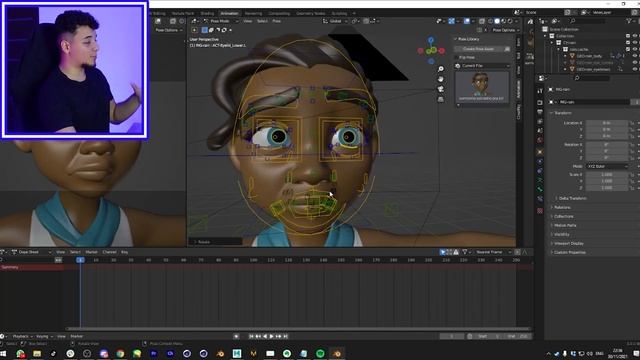Select the Render properties tab icon
640x360 pixels.
pyautogui.click(x=540, y=102)
